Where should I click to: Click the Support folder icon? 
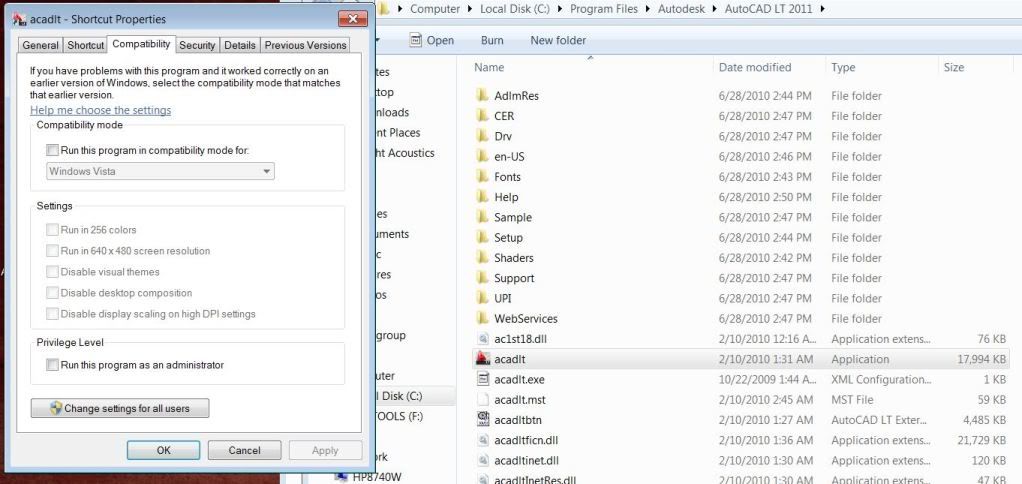pos(482,278)
